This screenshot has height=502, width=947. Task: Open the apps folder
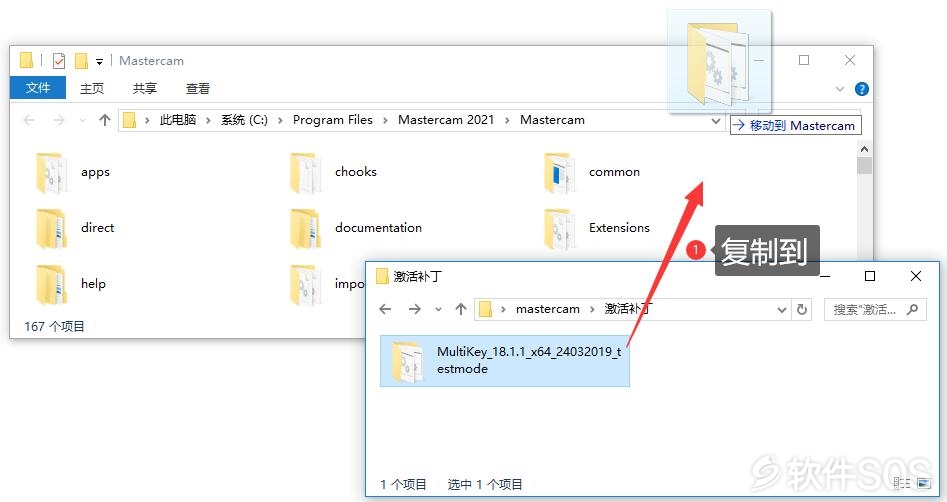pyautogui.click(x=72, y=173)
